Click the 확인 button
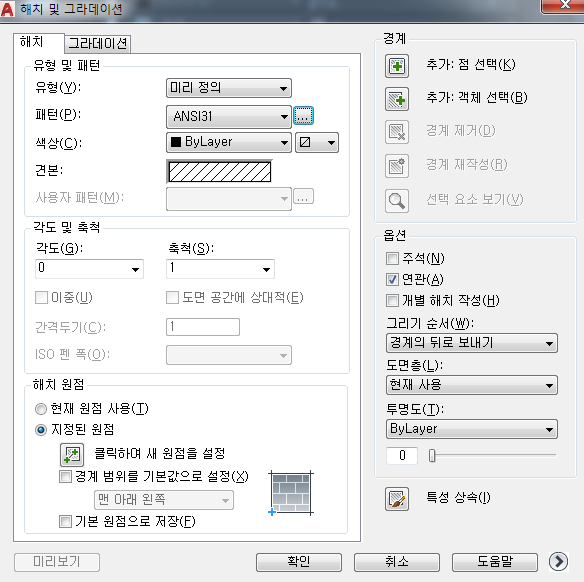Viewport: 584px width, 582px height. 299,562
